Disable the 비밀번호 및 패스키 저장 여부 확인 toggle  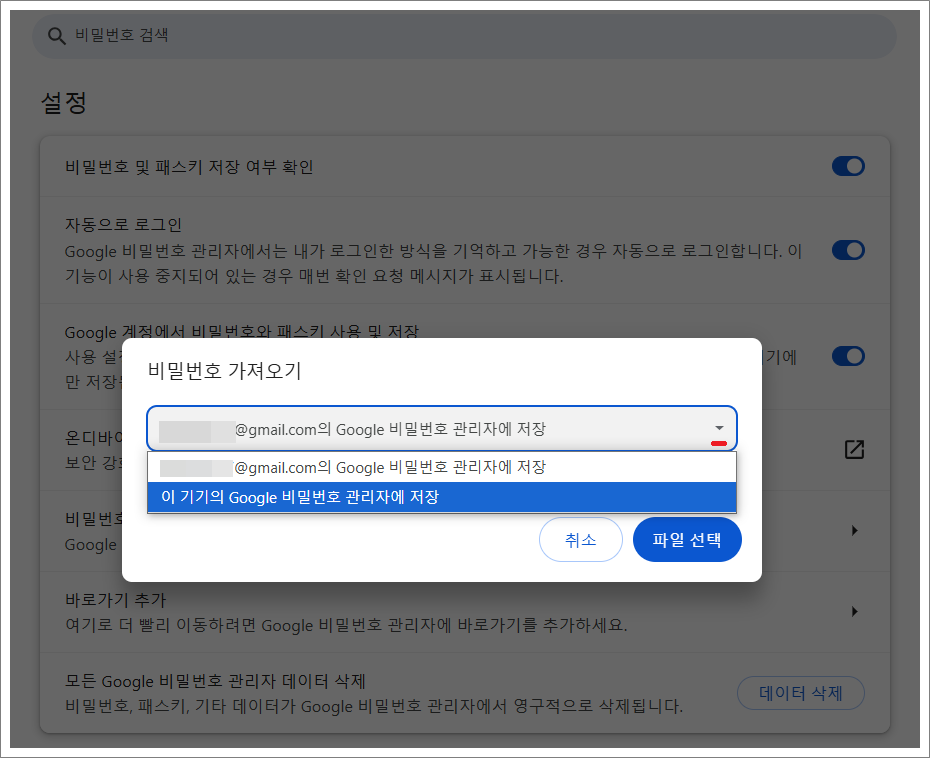848,166
